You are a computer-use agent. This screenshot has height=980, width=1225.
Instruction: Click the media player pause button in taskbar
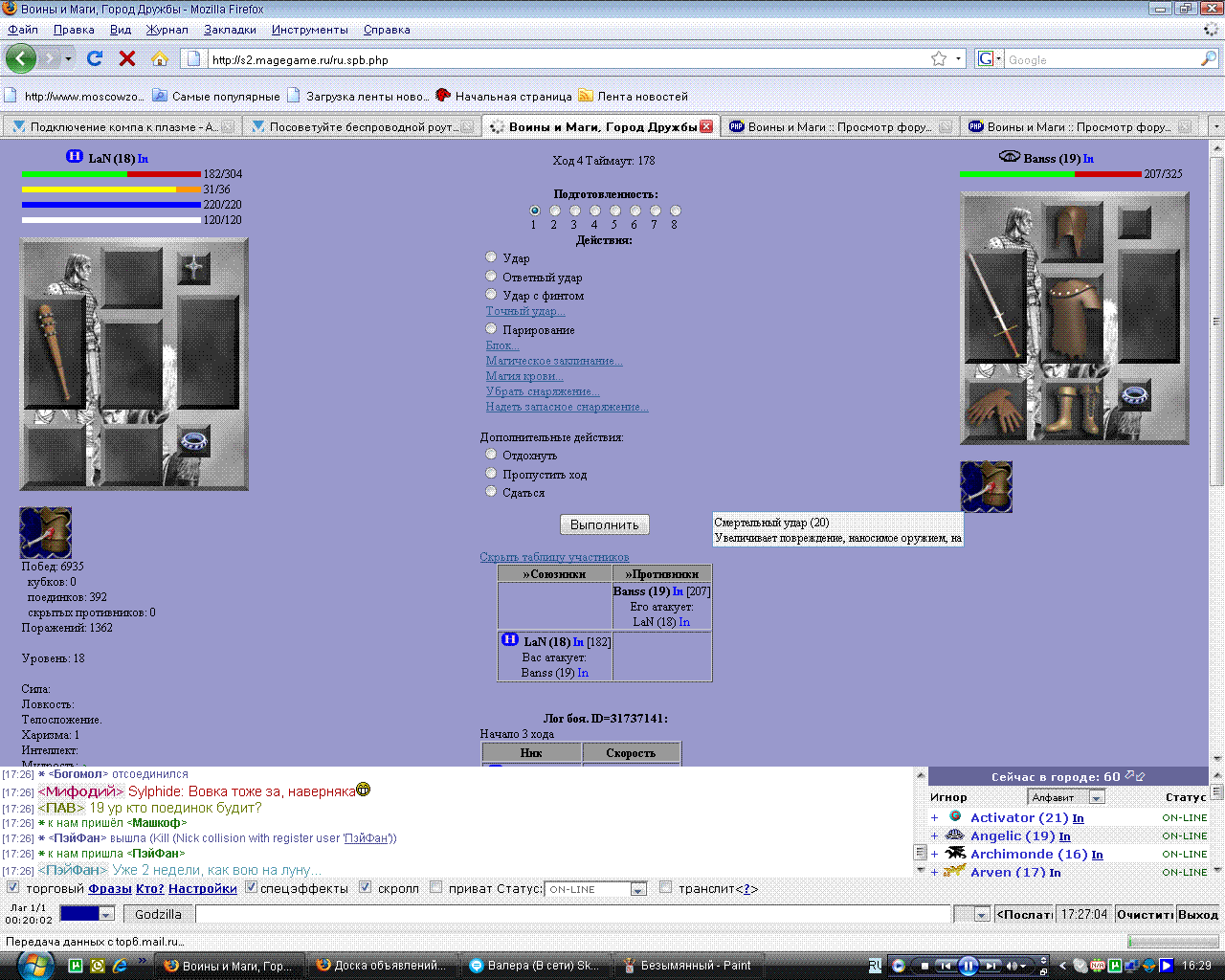[x=968, y=966]
